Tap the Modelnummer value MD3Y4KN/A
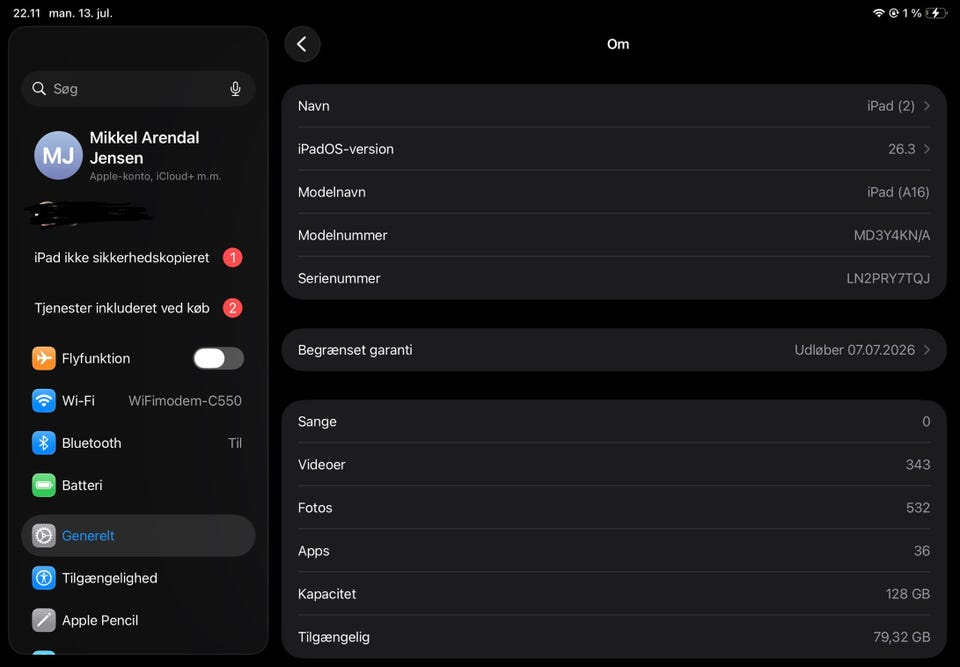Viewport: 960px width, 667px height. [891, 235]
